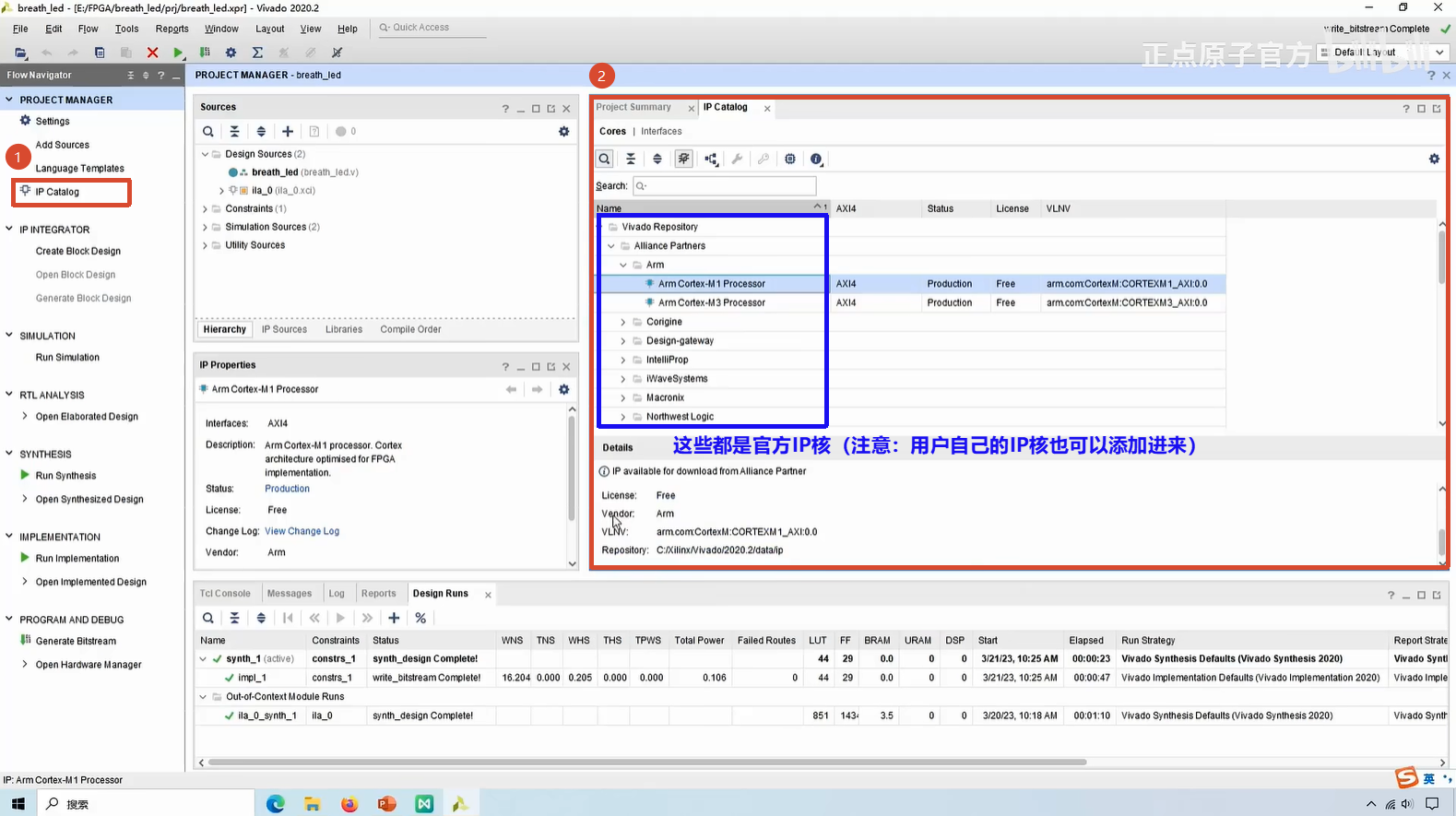Open the Settings item in Project Manager

coord(53,121)
